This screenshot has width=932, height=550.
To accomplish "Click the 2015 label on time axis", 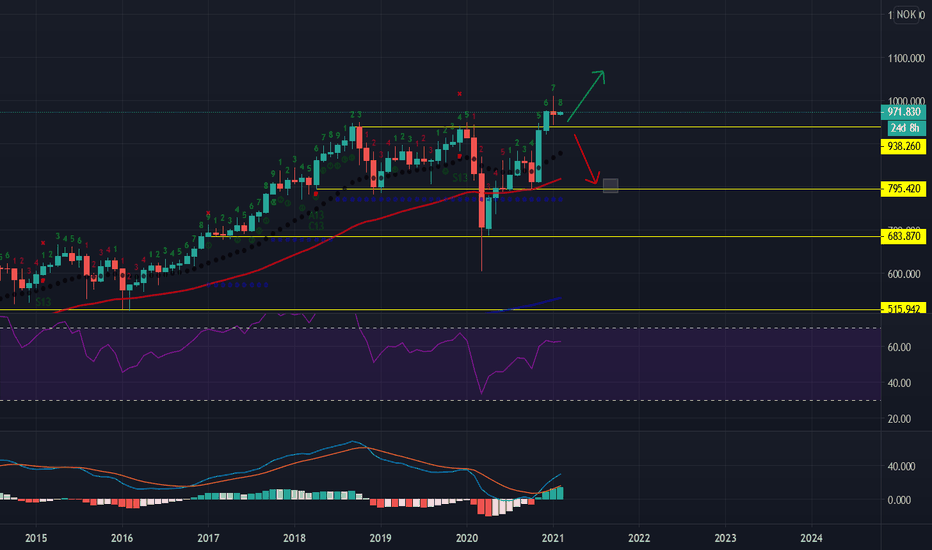I will (36, 538).
